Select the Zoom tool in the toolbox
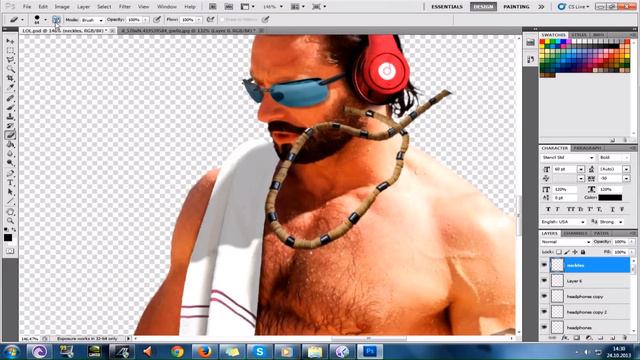The image size is (640, 360). tap(10, 221)
